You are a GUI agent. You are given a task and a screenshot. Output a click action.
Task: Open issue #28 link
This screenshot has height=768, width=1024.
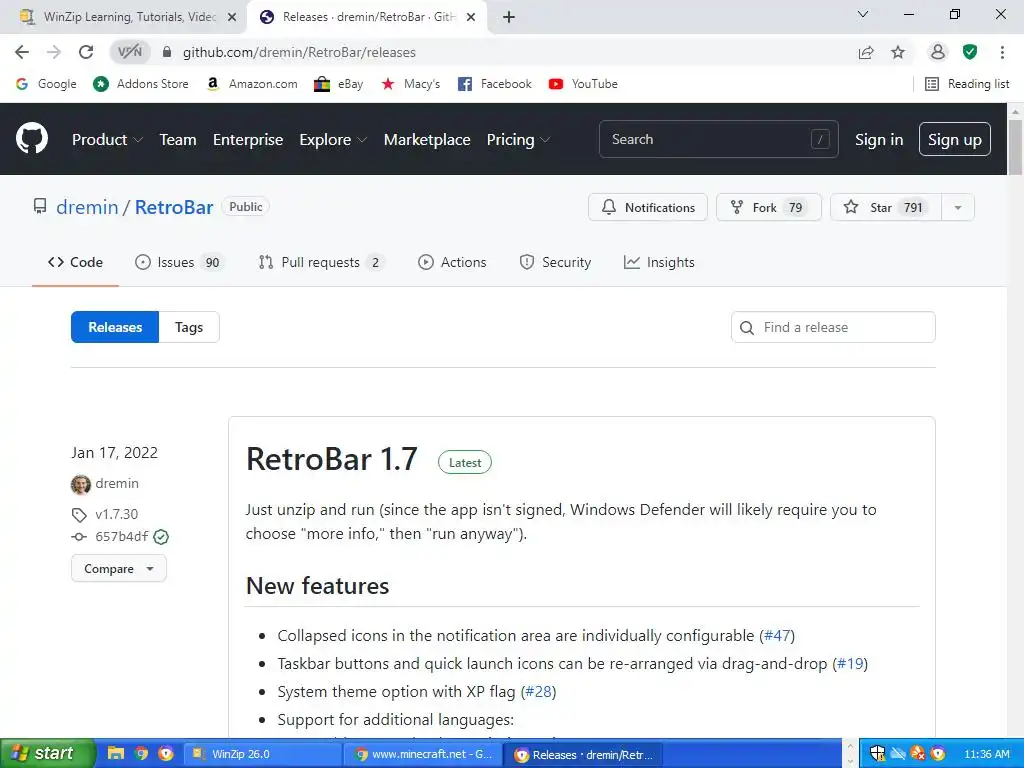point(538,692)
